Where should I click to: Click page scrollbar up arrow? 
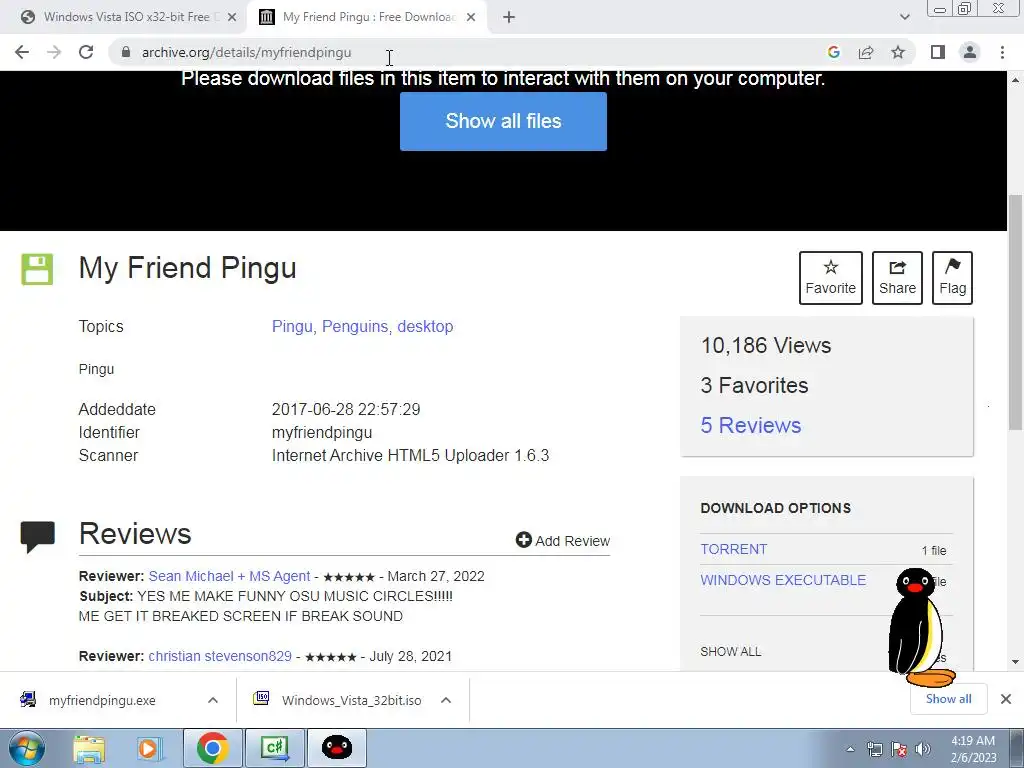[x=1016, y=80]
